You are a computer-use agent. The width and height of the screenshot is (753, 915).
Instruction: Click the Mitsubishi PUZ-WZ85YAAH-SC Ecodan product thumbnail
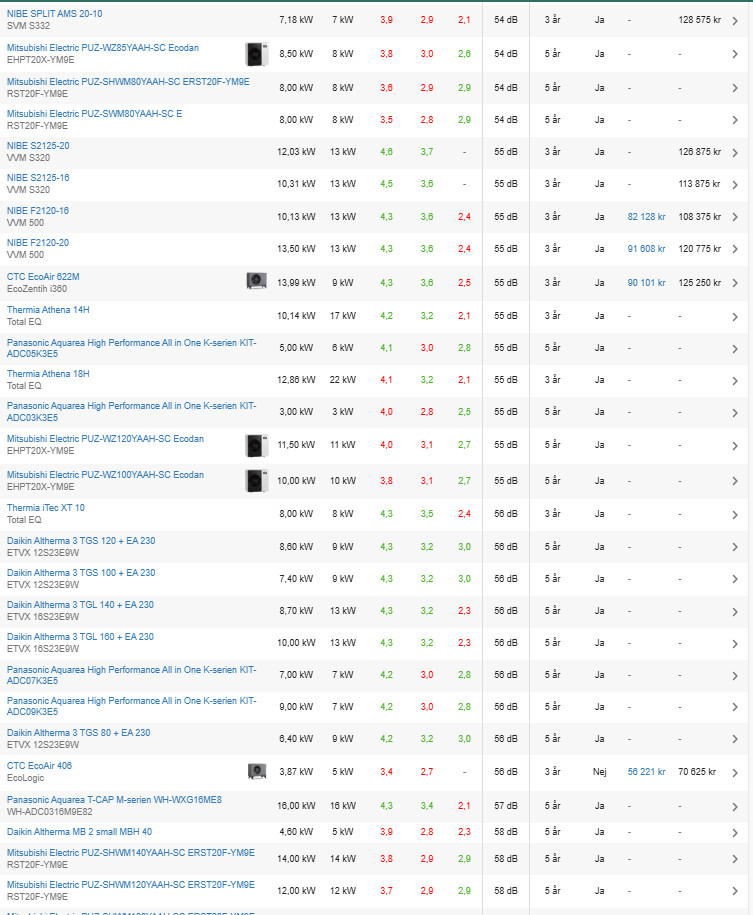pos(256,53)
